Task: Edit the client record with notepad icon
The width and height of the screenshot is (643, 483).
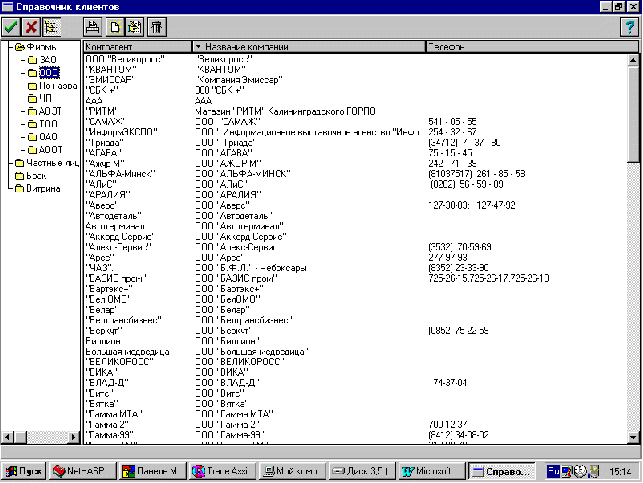Action: [135, 27]
